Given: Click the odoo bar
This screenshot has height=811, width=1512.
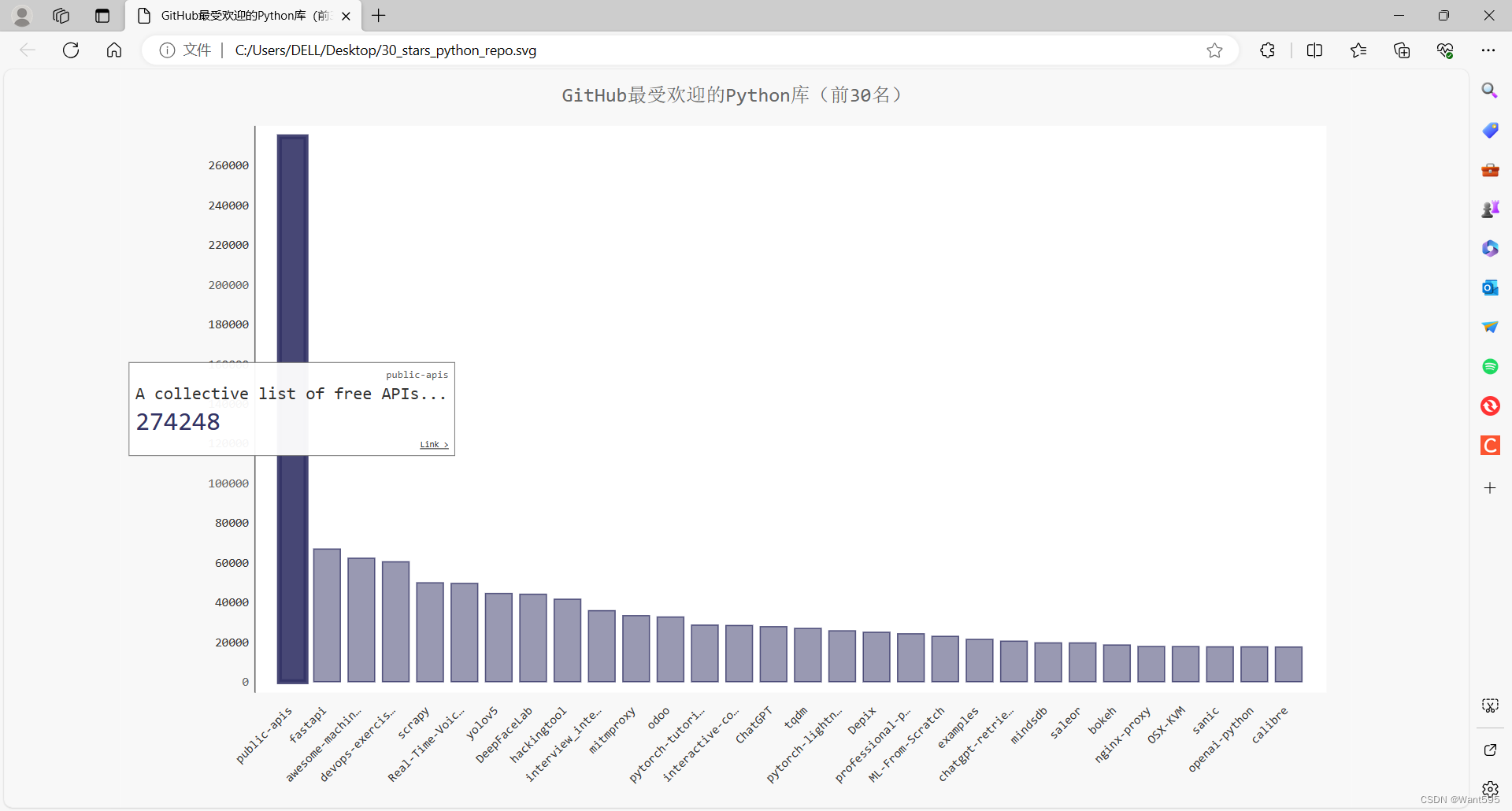Looking at the screenshot, I should 670,650.
